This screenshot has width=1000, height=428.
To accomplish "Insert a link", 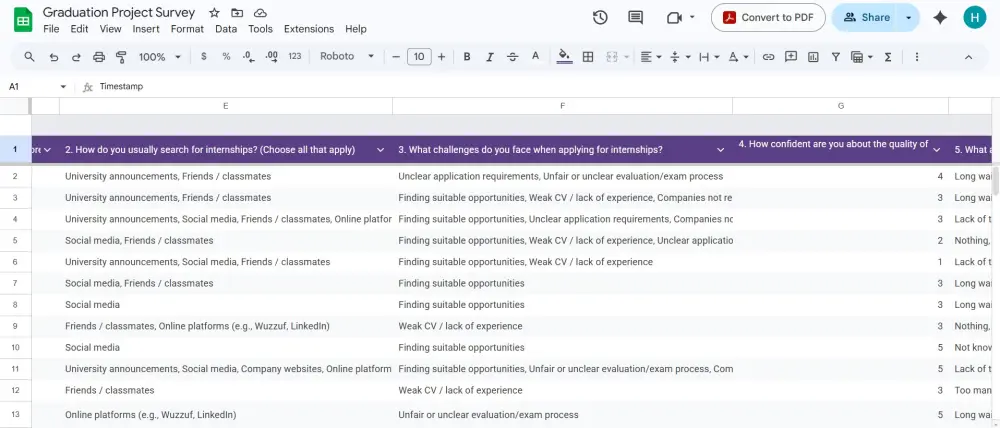I will point(768,57).
